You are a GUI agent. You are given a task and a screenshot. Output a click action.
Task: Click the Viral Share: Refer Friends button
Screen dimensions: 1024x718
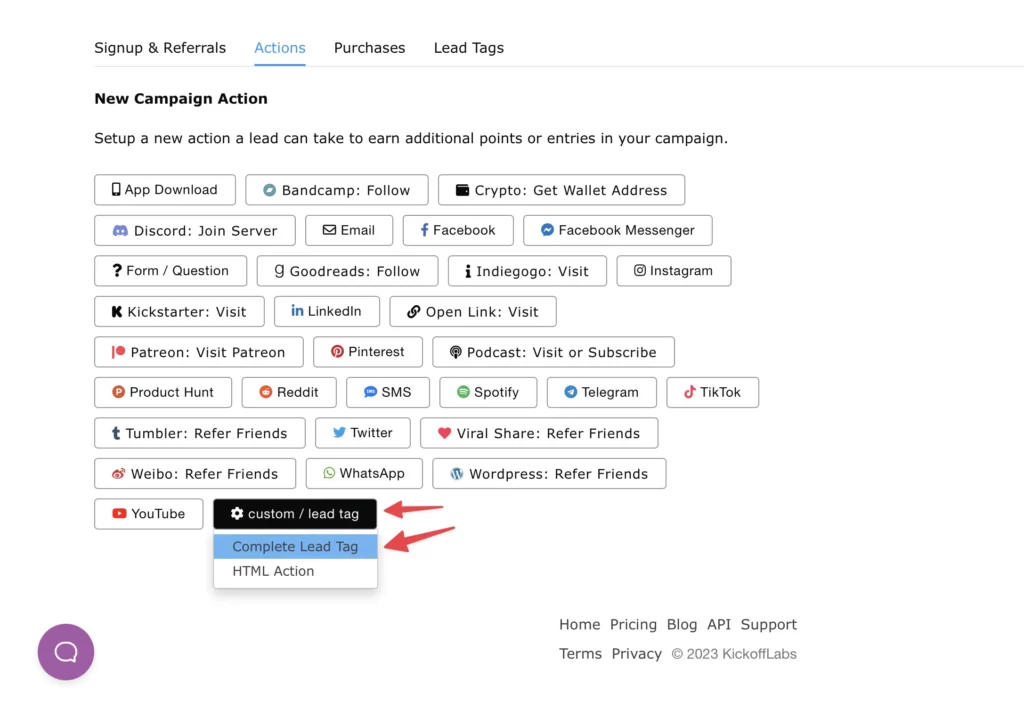click(539, 433)
